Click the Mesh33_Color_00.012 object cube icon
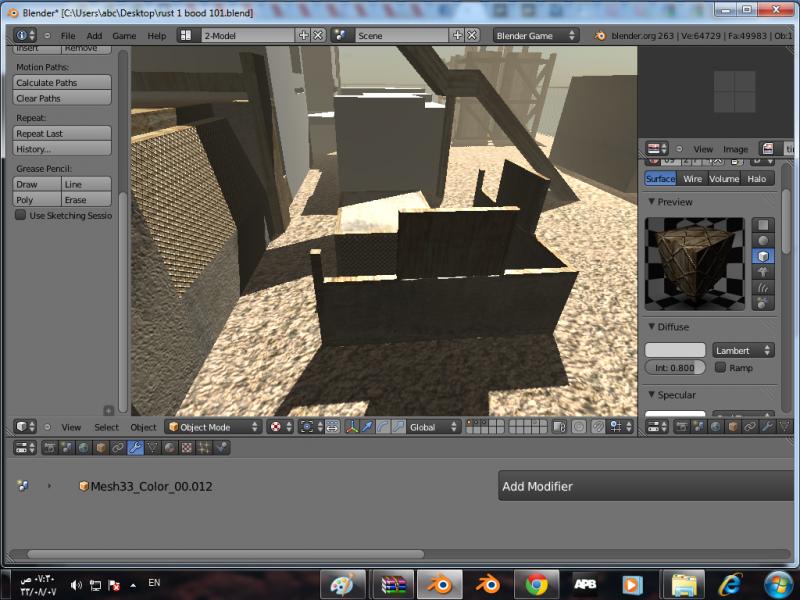This screenshot has width=800, height=600. coord(84,487)
